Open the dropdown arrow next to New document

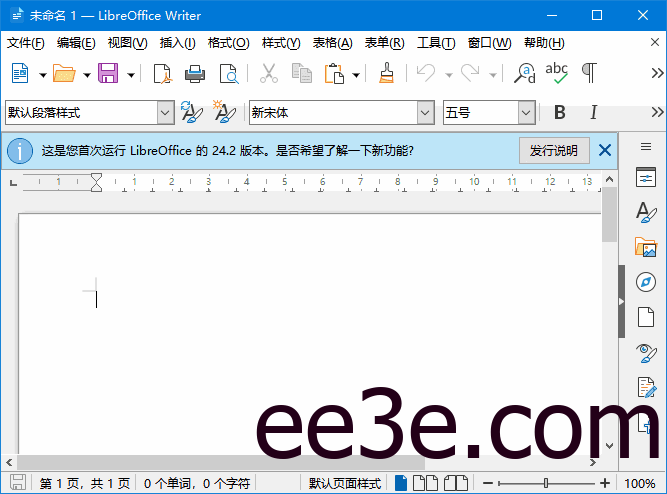(x=43, y=75)
